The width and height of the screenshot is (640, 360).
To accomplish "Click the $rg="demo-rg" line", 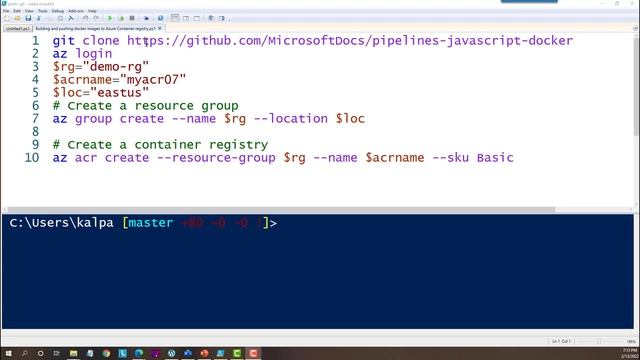I will click(x=100, y=67).
